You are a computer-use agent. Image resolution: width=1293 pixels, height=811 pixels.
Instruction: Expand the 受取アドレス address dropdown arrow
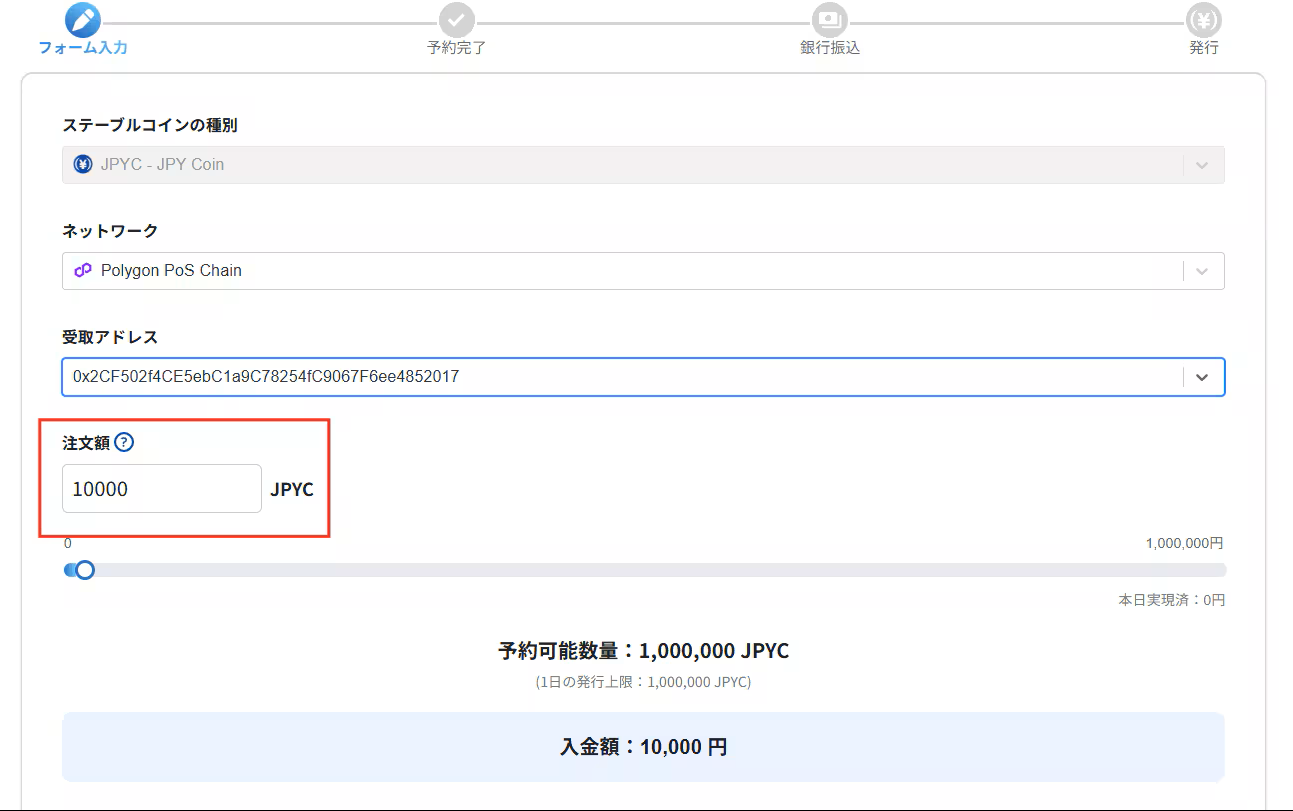pos(1202,377)
